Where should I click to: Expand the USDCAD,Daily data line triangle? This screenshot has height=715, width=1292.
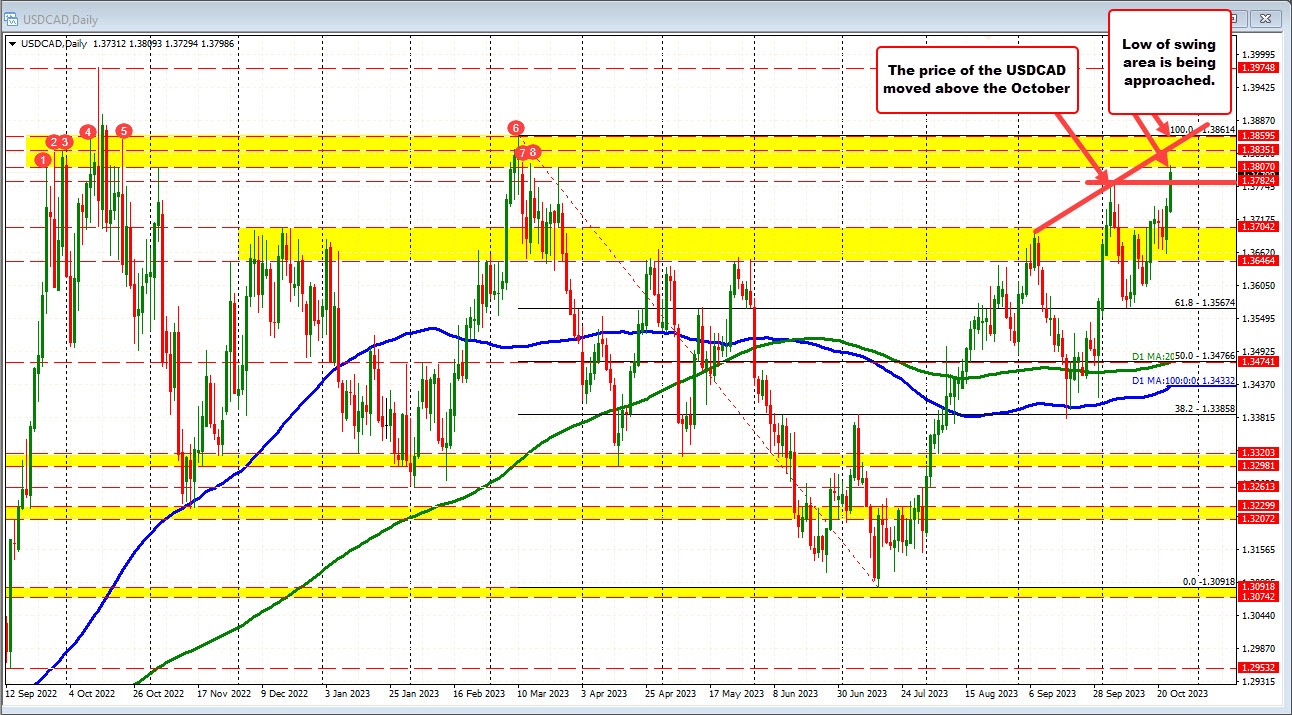[12, 44]
